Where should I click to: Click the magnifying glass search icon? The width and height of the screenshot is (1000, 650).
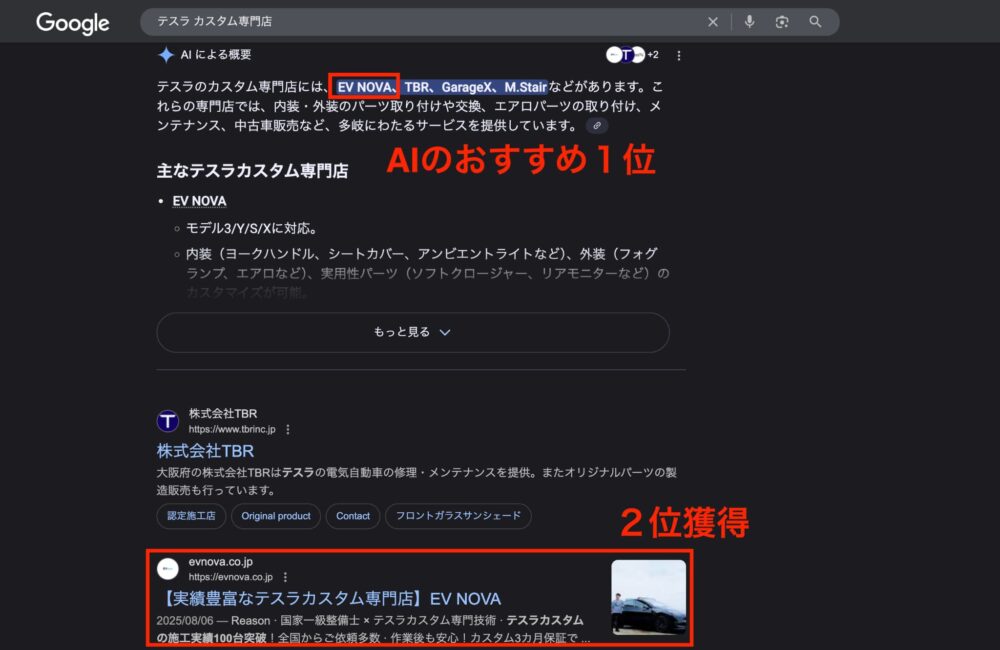pos(815,21)
